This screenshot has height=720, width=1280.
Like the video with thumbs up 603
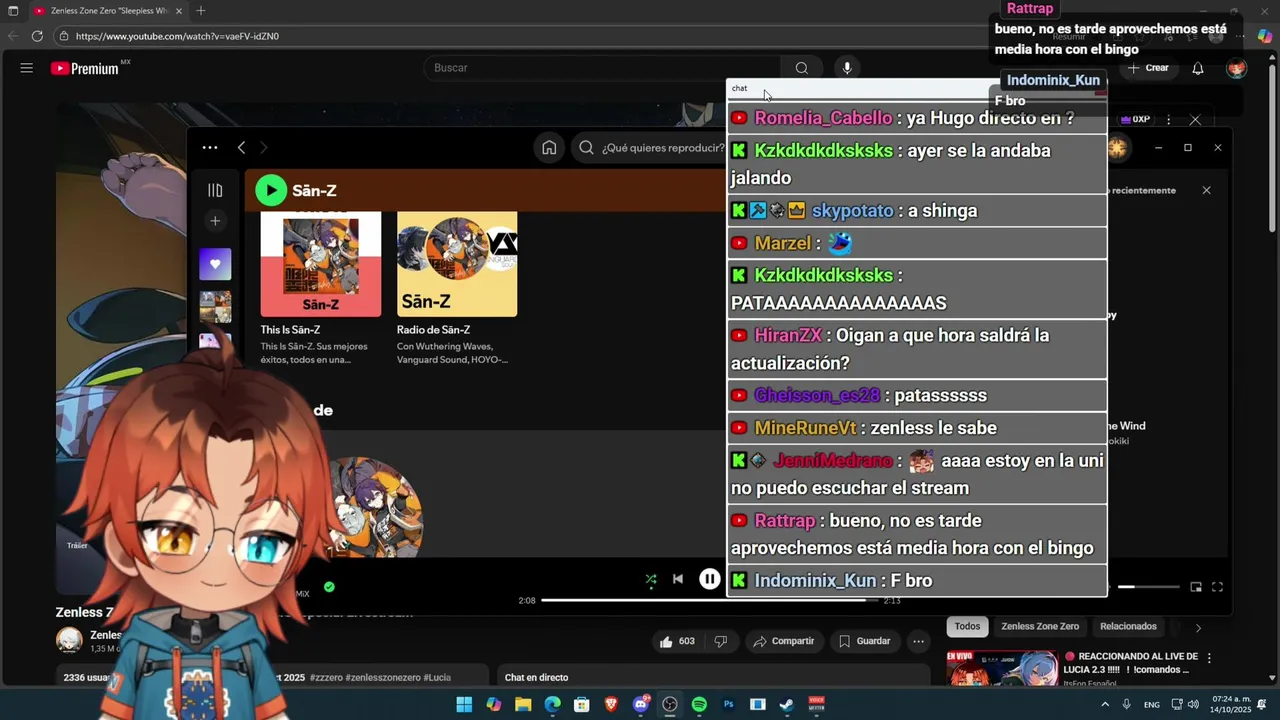click(x=677, y=641)
